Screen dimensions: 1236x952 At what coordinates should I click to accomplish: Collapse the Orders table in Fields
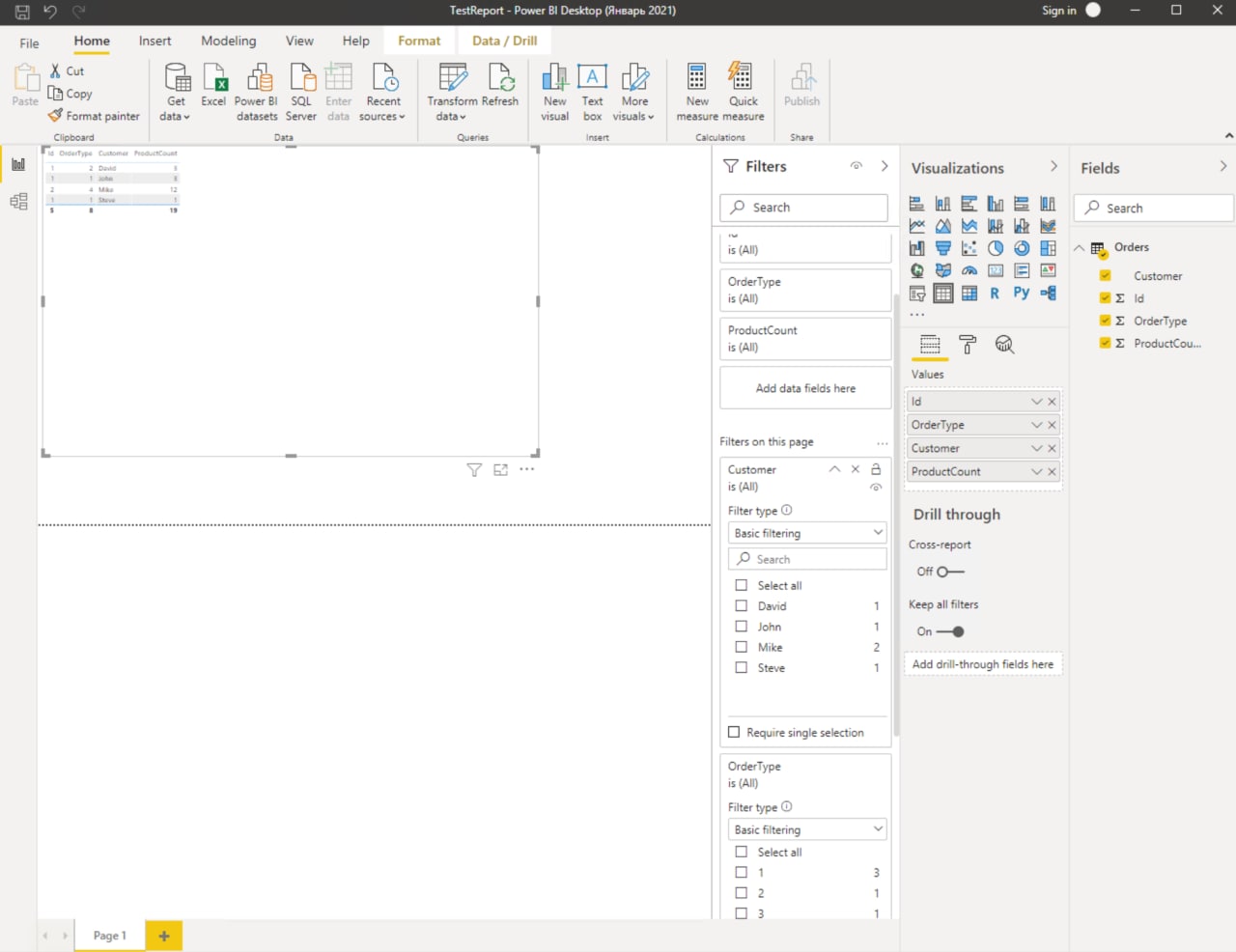[1080, 248]
